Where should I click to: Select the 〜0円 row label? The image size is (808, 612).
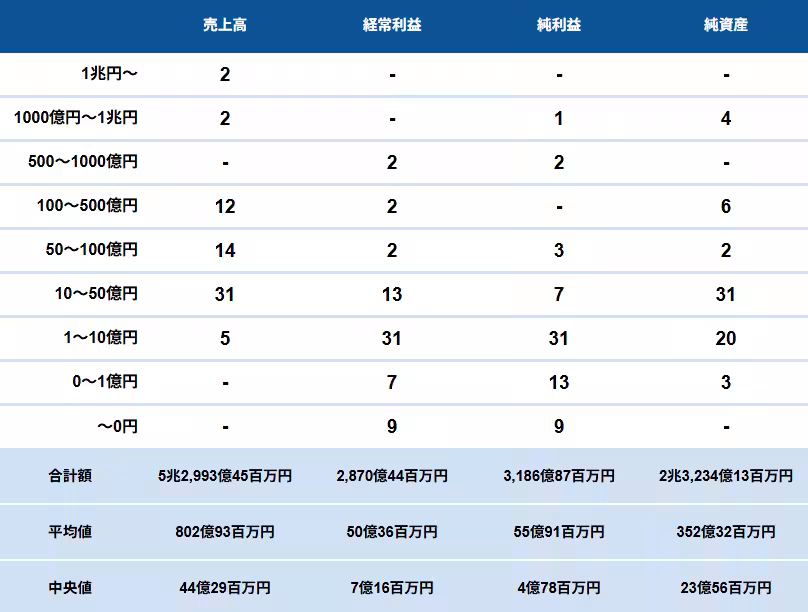[117, 426]
